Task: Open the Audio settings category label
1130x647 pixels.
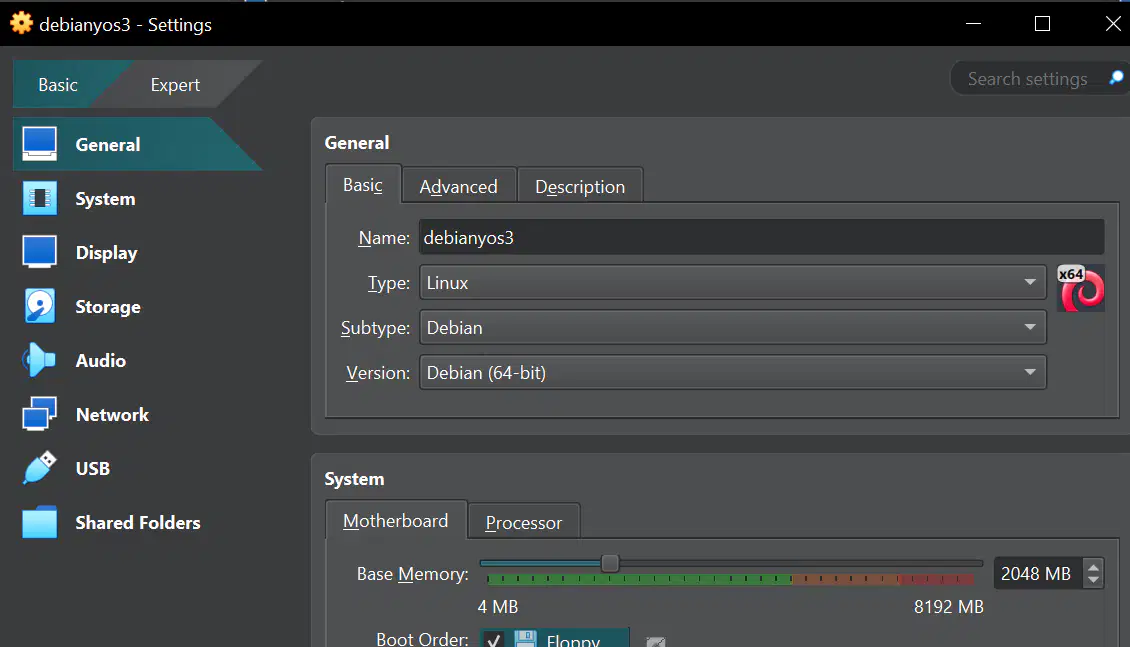Action: 101,360
